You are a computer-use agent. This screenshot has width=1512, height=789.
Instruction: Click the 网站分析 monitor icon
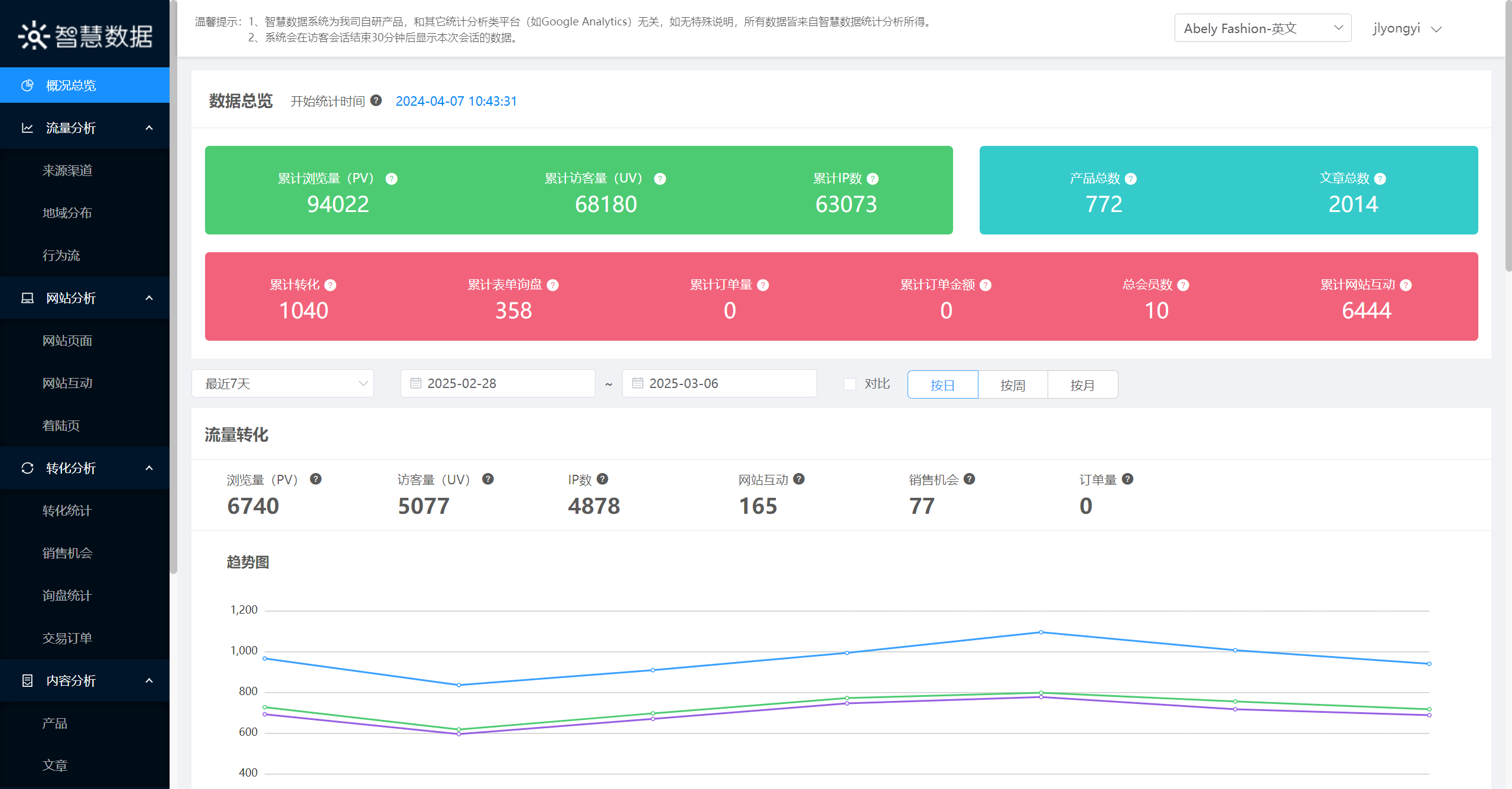27,298
